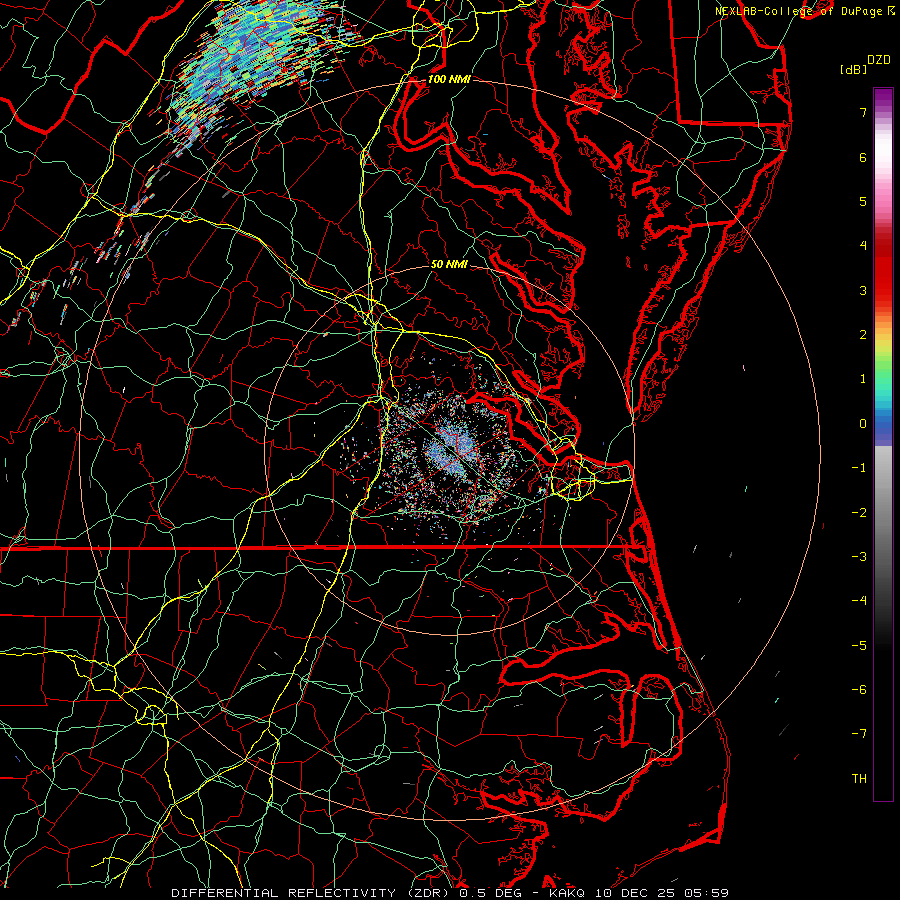
Task: Click the KAKQ station identifier in caption
Action: [x=568, y=893]
